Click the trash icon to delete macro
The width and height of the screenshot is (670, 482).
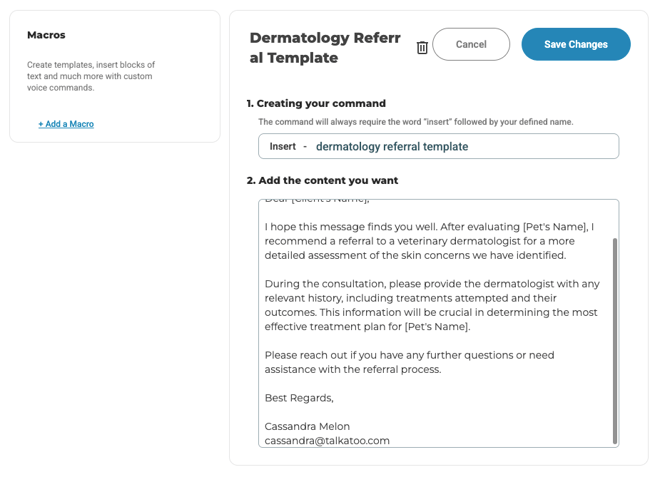click(422, 47)
